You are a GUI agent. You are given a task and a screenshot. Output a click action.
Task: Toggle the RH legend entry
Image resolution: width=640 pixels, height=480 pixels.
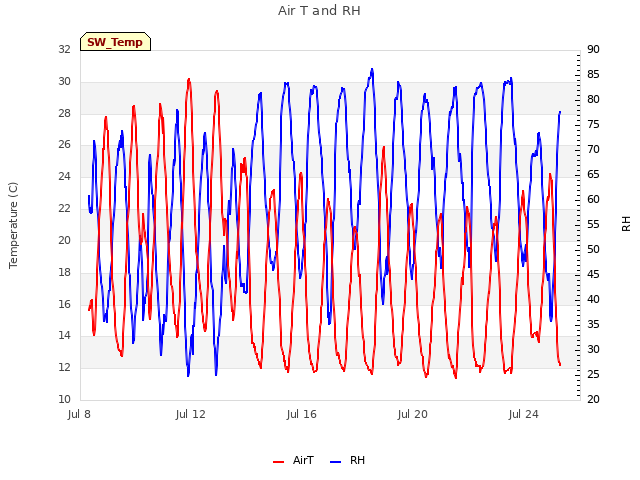point(347,460)
